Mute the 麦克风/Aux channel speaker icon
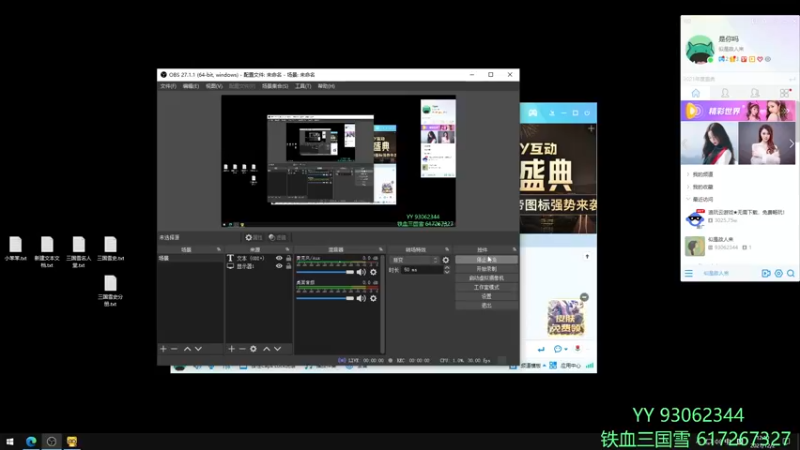The image size is (800, 450). click(361, 272)
